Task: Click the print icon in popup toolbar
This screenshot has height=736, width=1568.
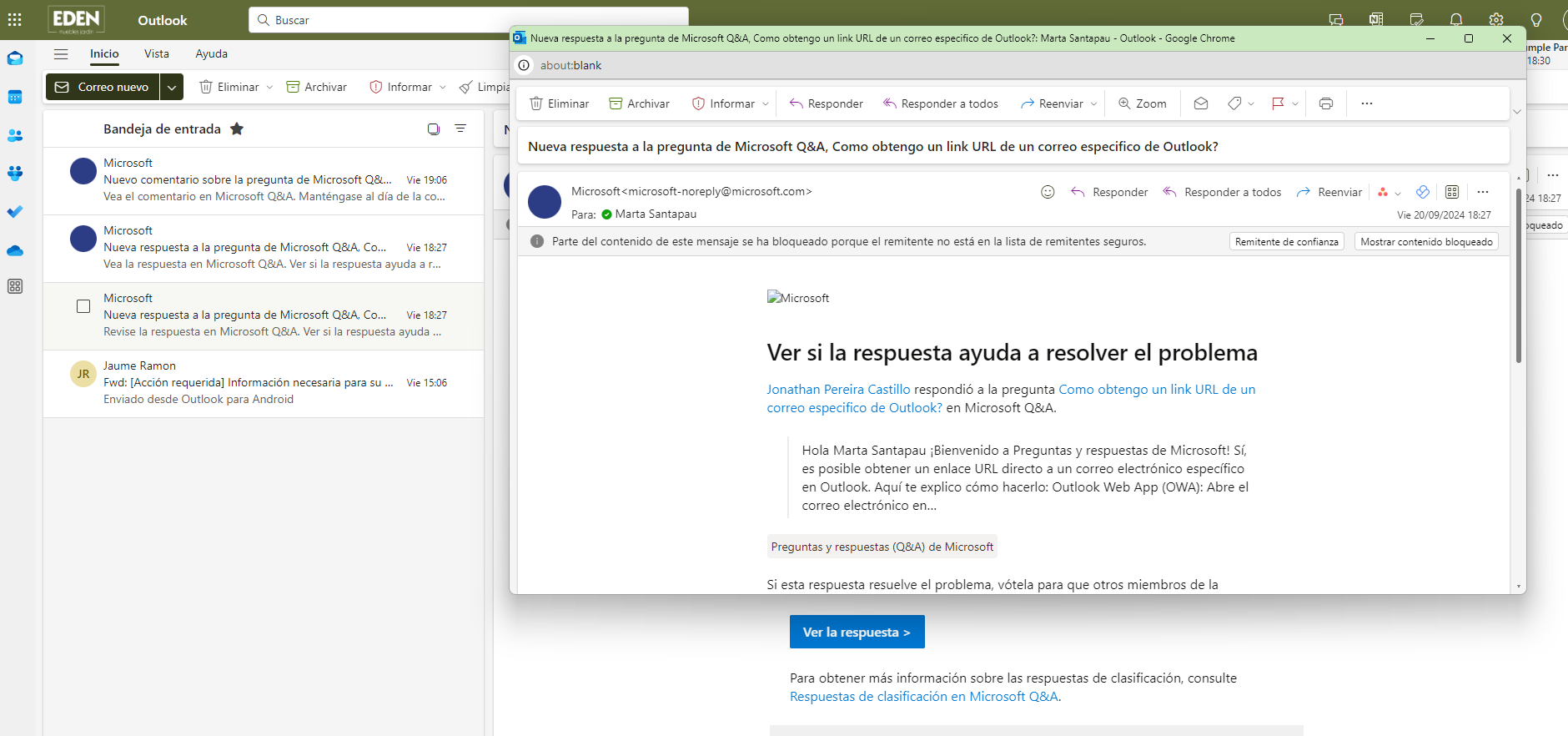Action: coord(1326,103)
